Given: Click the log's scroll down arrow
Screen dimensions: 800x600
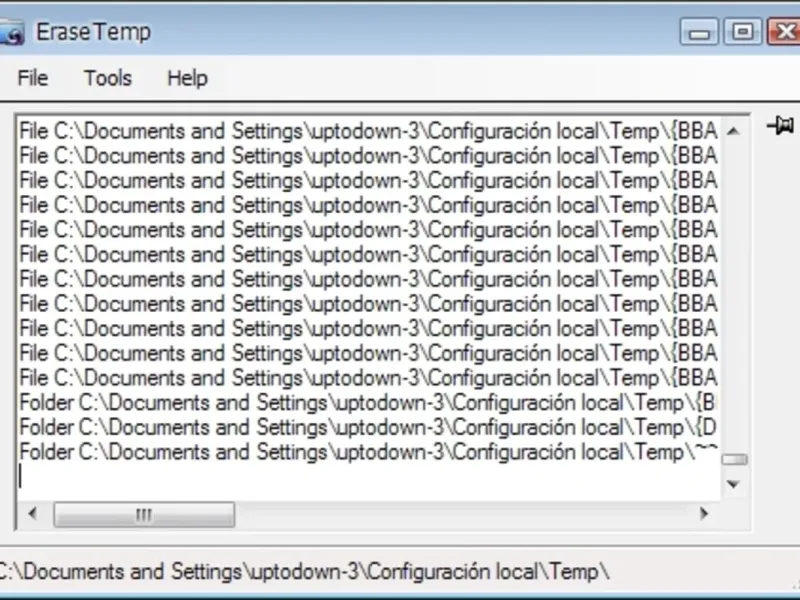Looking at the screenshot, I should pos(734,485).
